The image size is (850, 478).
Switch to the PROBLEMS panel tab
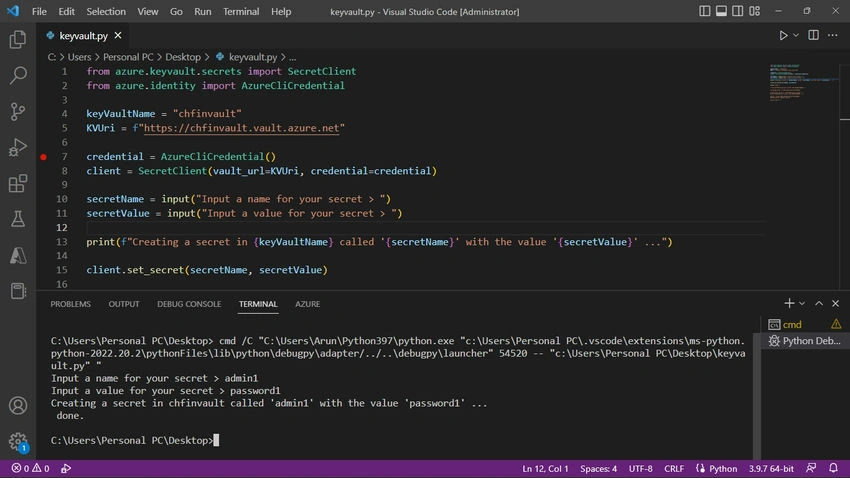(70, 304)
